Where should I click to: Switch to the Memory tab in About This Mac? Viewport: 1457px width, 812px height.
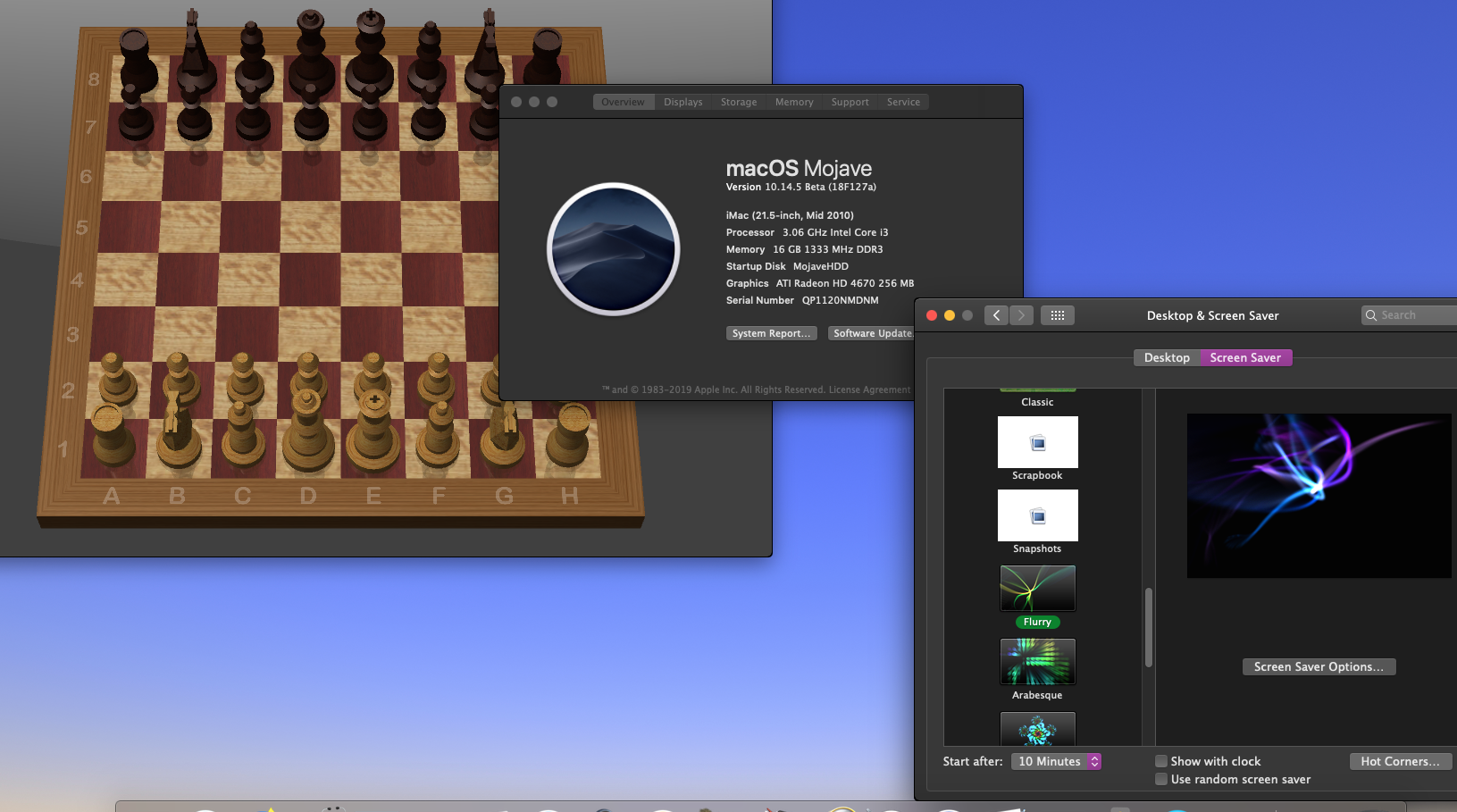click(x=794, y=102)
